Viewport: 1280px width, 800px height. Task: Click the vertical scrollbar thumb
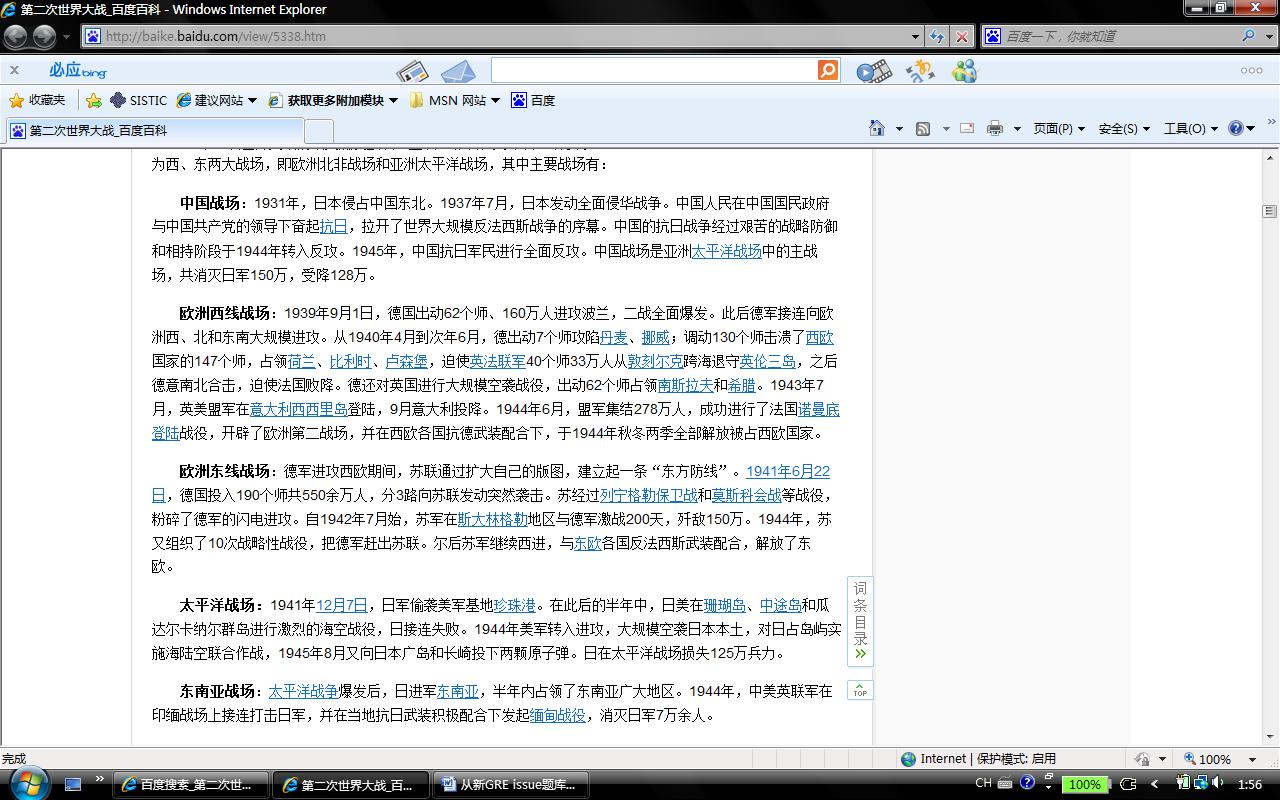click(x=1270, y=211)
